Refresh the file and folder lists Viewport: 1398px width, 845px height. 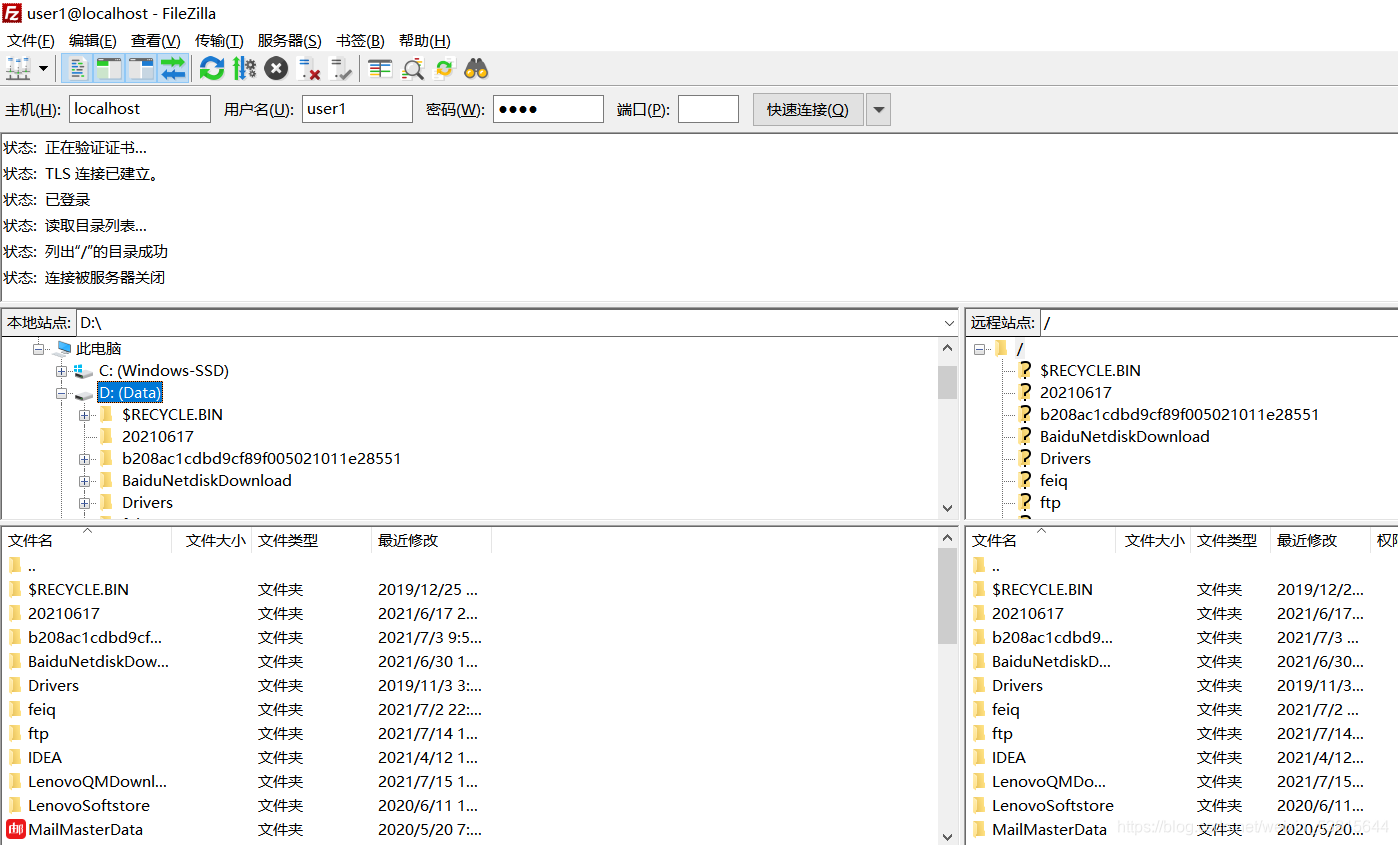coord(211,68)
